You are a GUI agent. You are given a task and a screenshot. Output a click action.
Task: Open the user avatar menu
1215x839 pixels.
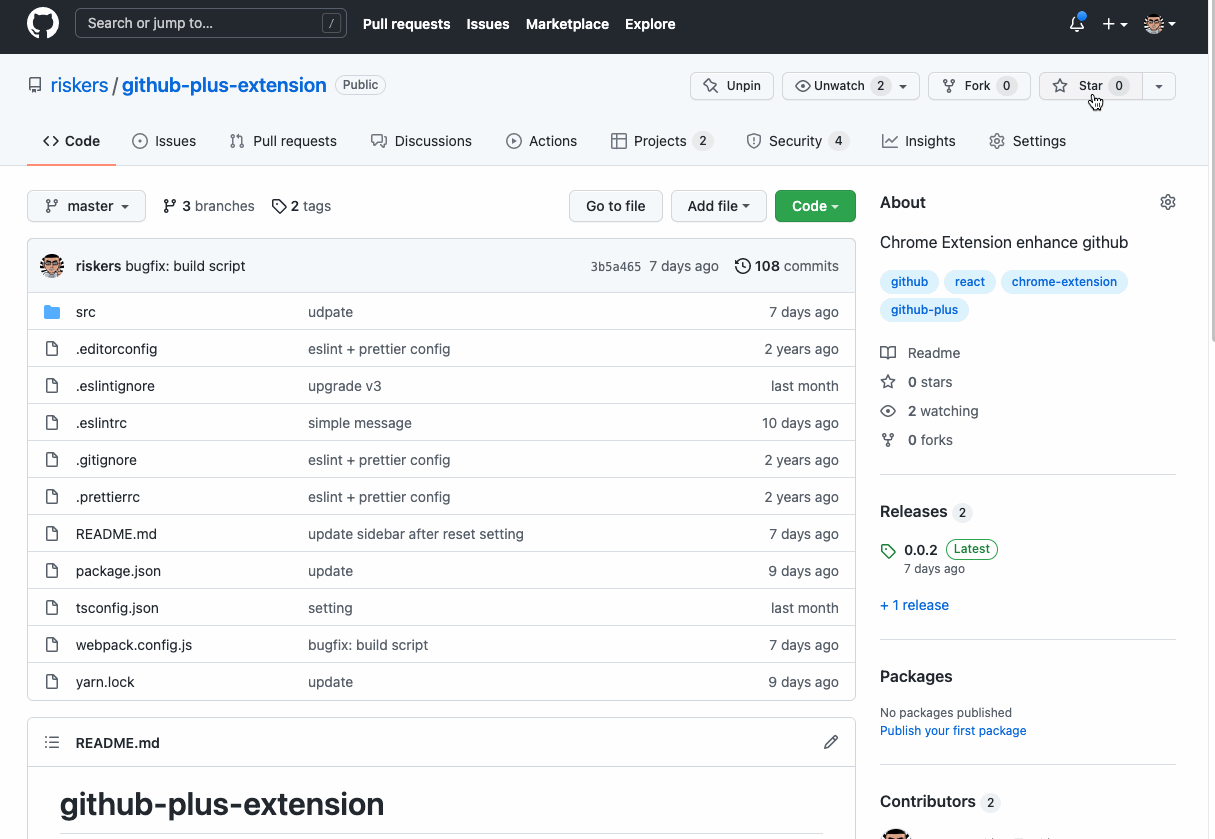tap(1160, 24)
